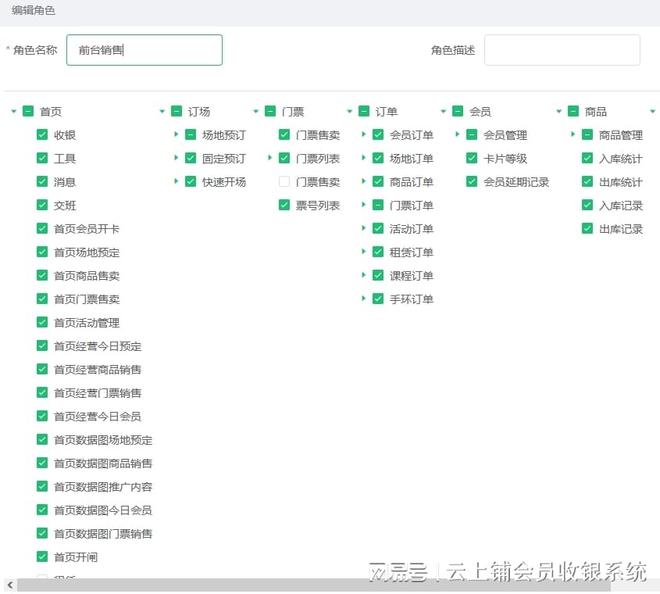Expand the 商品订单 node
660x594 pixels.
[364, 181]
